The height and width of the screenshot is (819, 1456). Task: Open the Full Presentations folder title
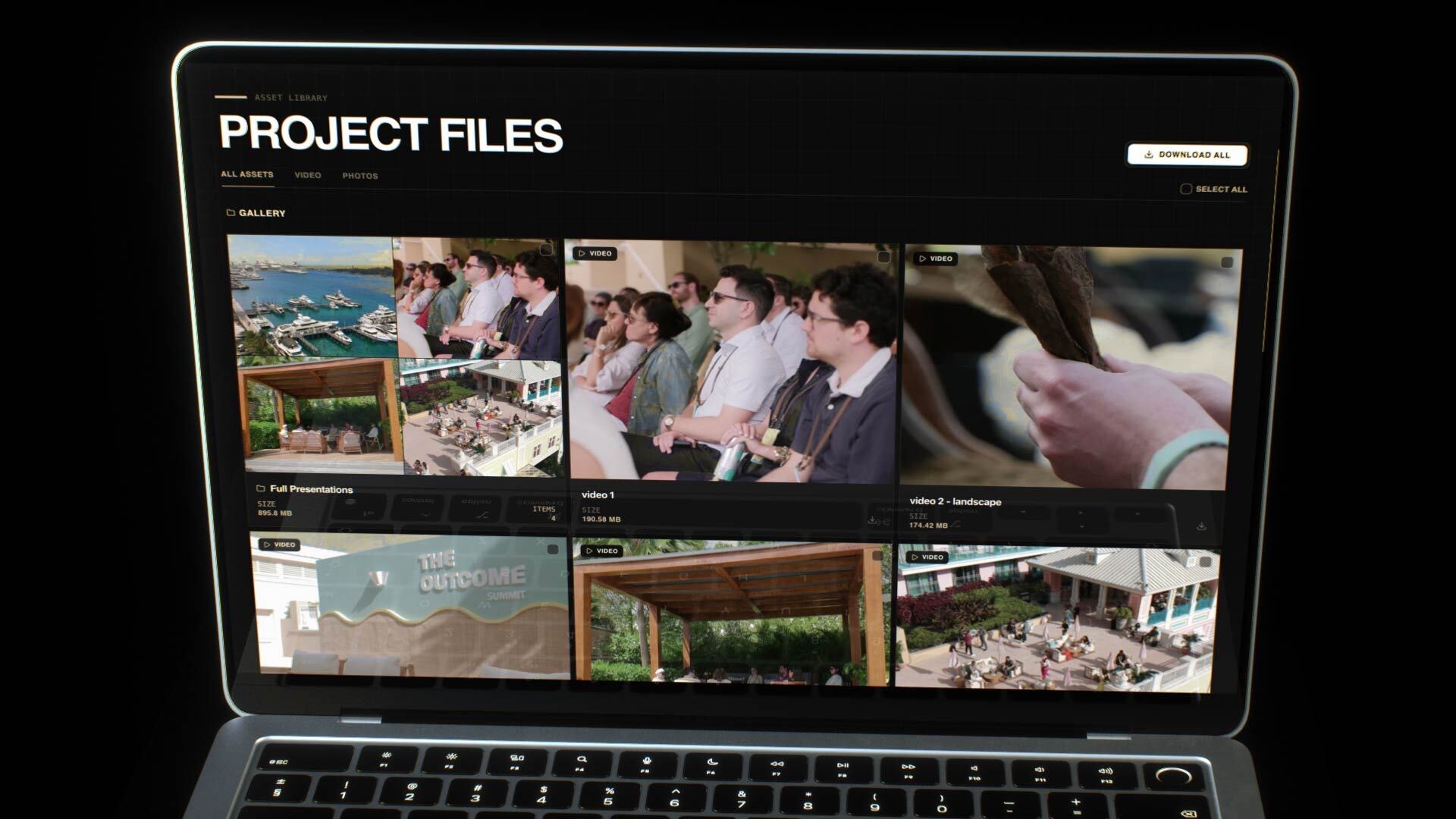click(312, 489)
